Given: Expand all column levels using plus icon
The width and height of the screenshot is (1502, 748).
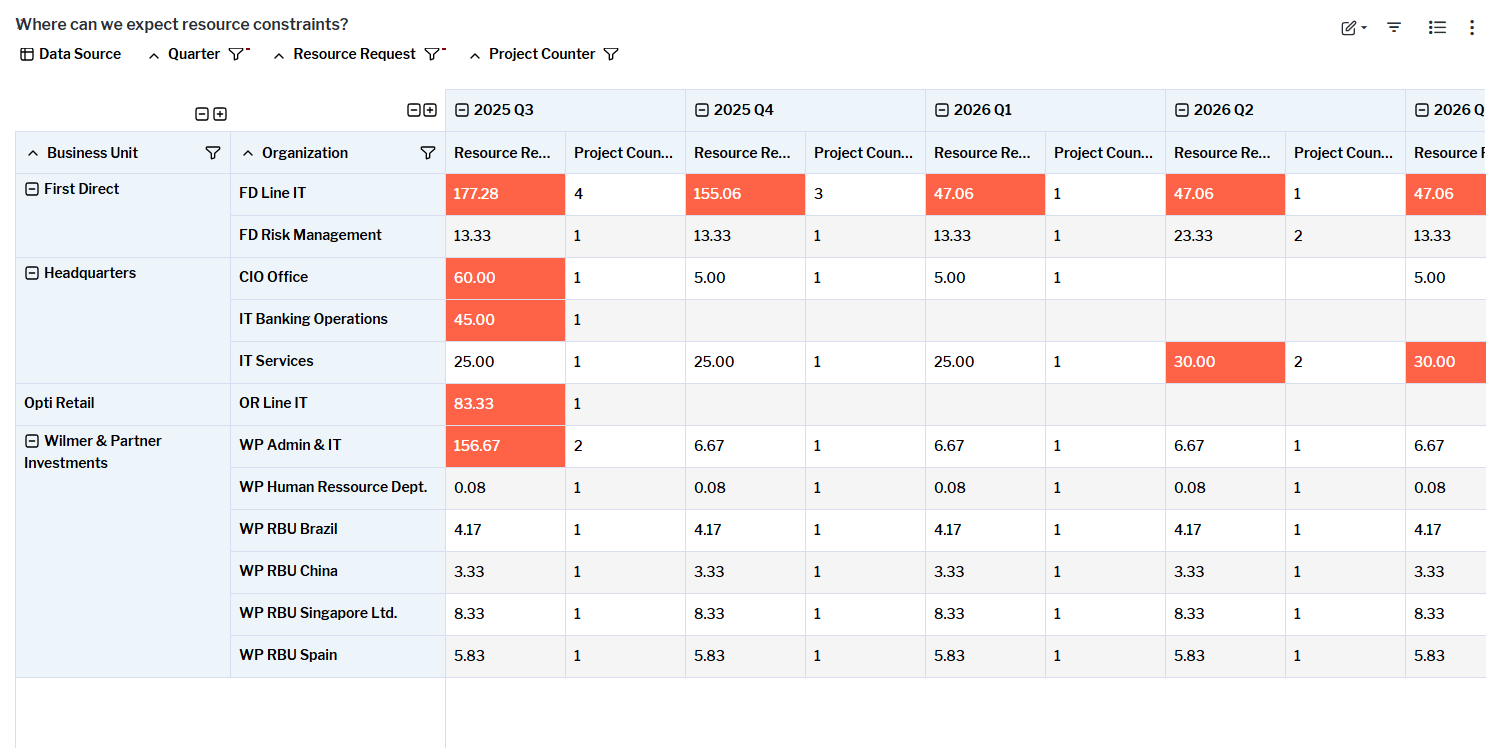Looking at the screenshot, I should point(430,110).
